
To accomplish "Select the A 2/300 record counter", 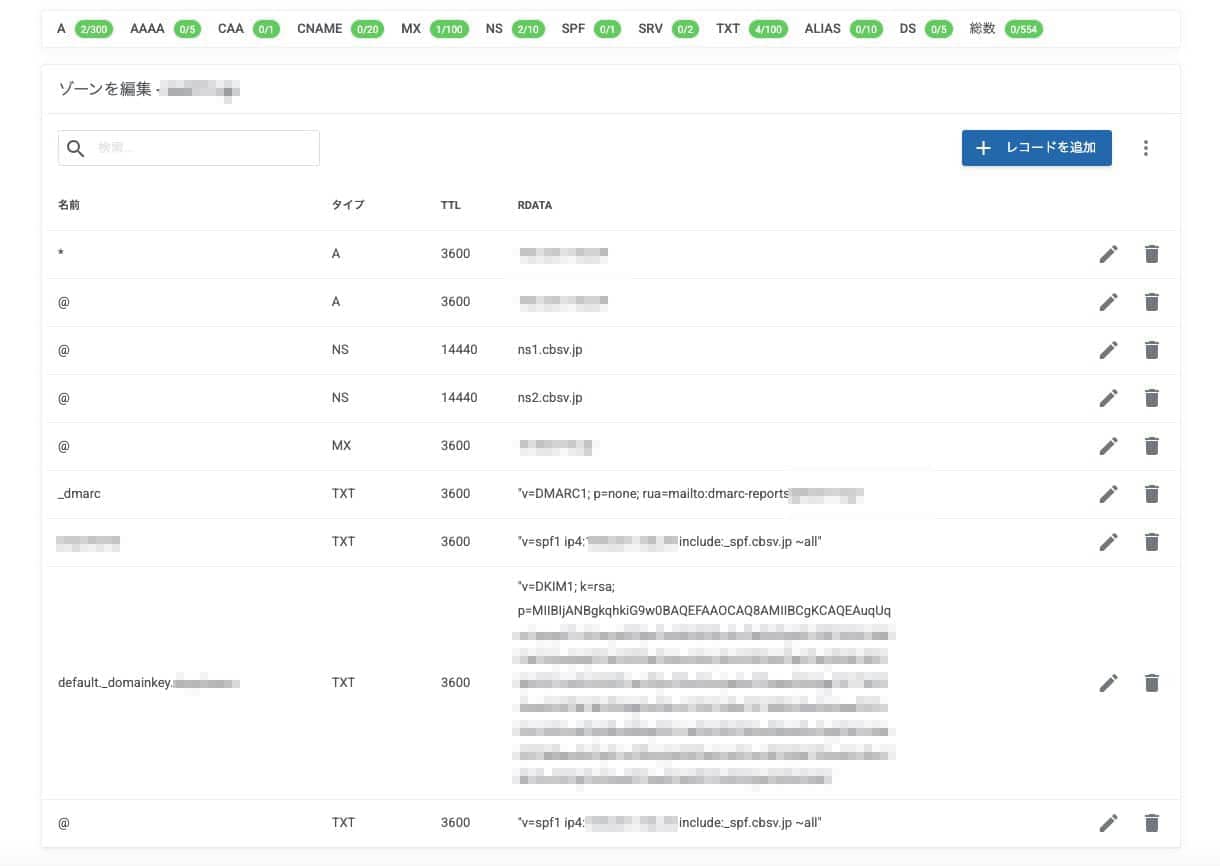I will tap(84, 29).
